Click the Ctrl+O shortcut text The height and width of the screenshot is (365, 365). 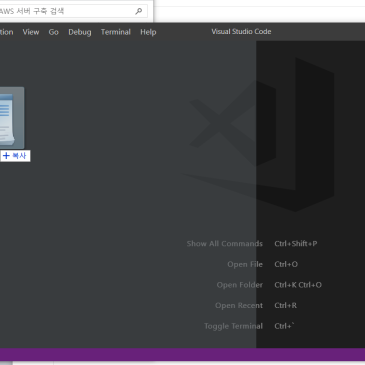286,264
